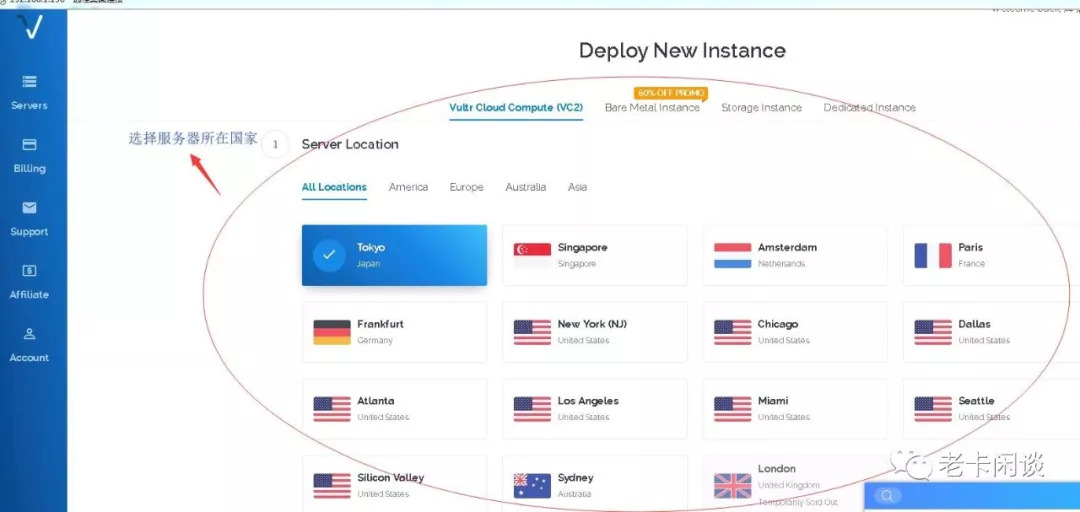Open Support sidebar label
The image size is (1080, 512).
[29, 232]
